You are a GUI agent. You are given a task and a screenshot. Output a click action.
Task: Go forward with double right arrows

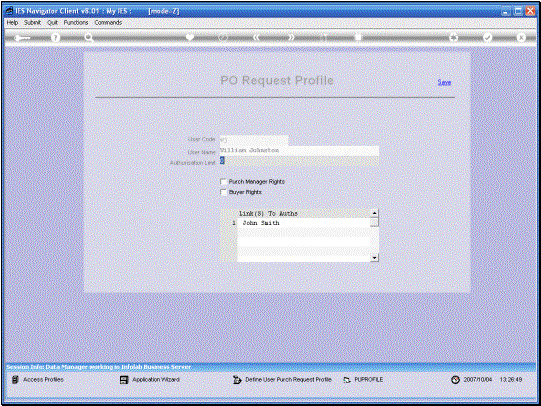point(292,37)
